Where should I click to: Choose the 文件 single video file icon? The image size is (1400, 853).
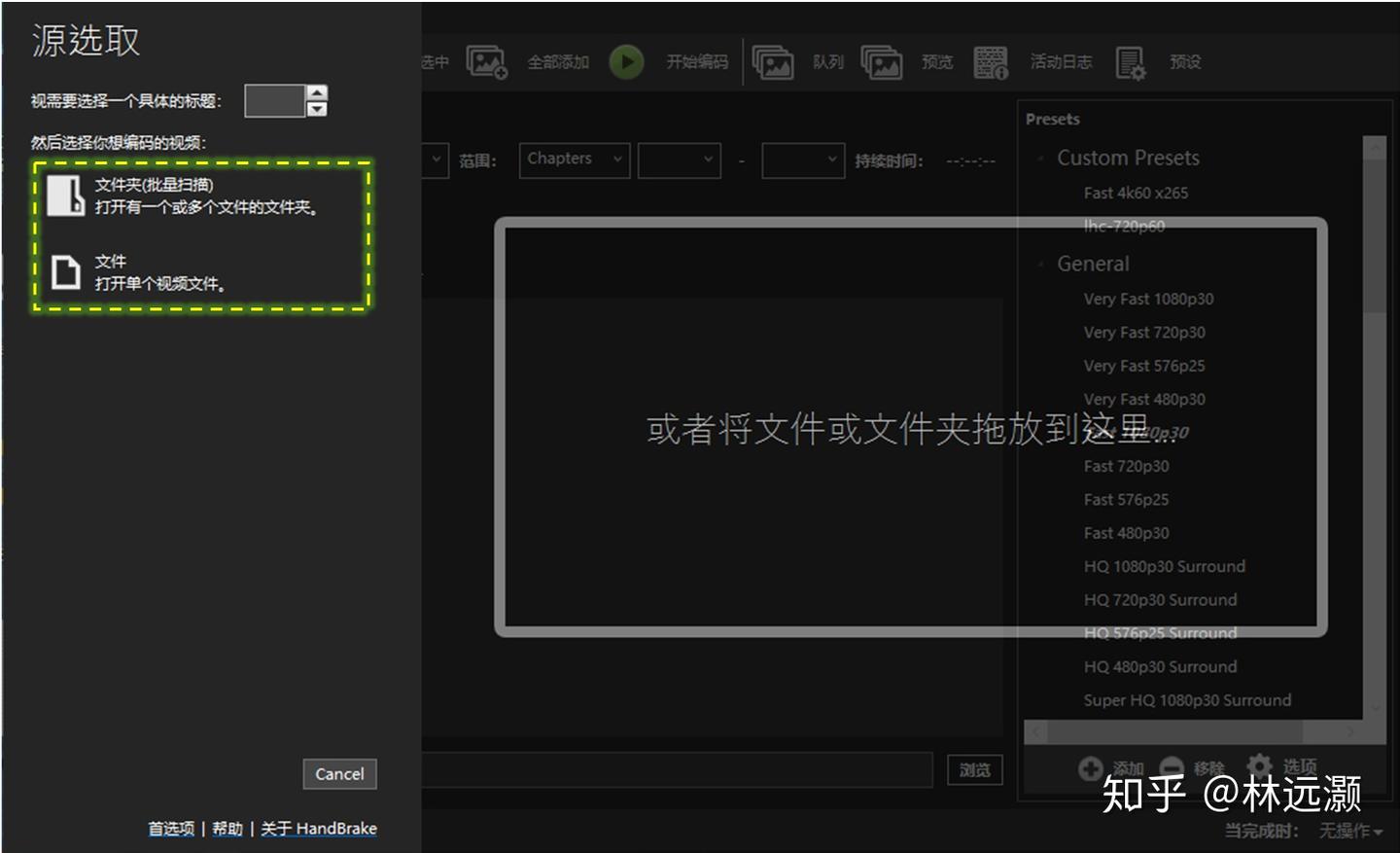point(65,272)
